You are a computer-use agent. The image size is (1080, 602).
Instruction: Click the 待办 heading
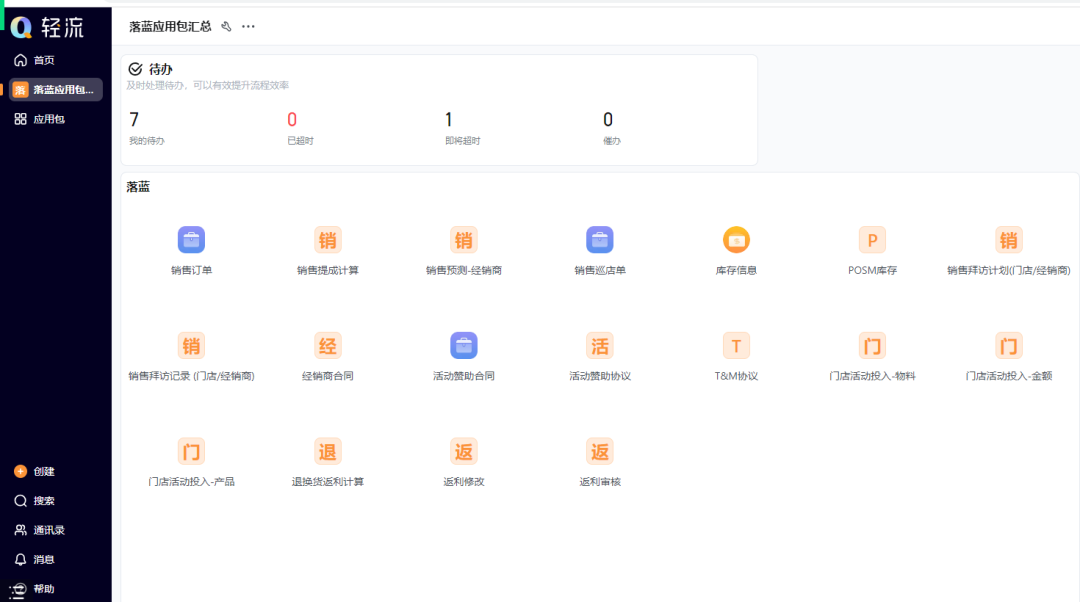click(160, 70)
